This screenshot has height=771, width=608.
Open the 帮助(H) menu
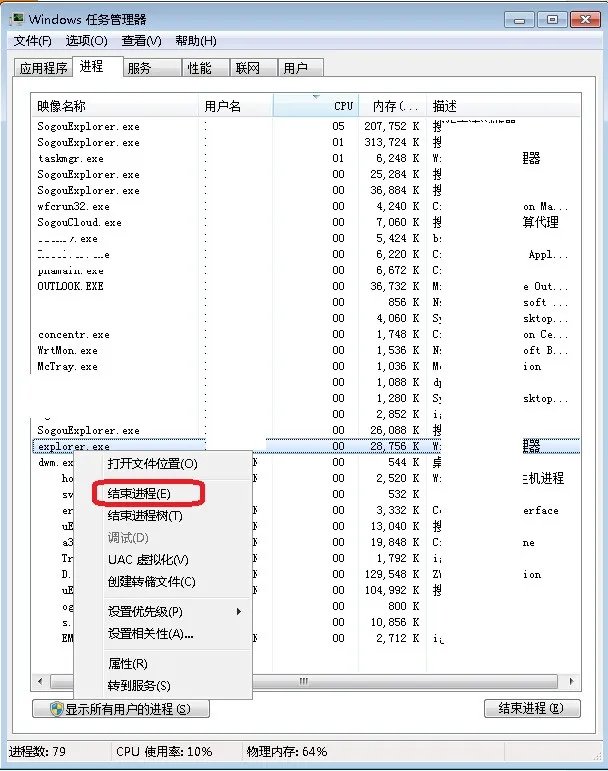point(196,41)
